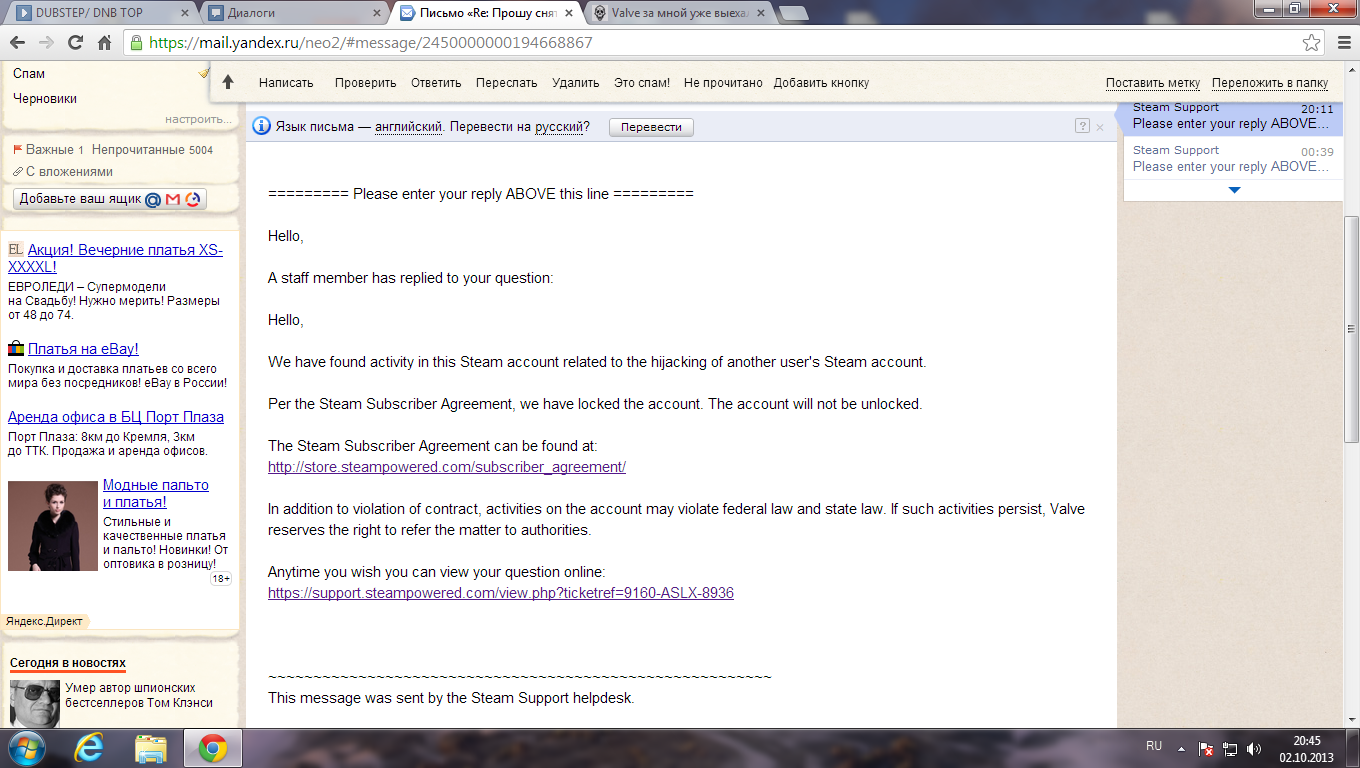Click Удалить to delete the email
This screenshot has width=1360, height=768.
click(x=576, y=83)
